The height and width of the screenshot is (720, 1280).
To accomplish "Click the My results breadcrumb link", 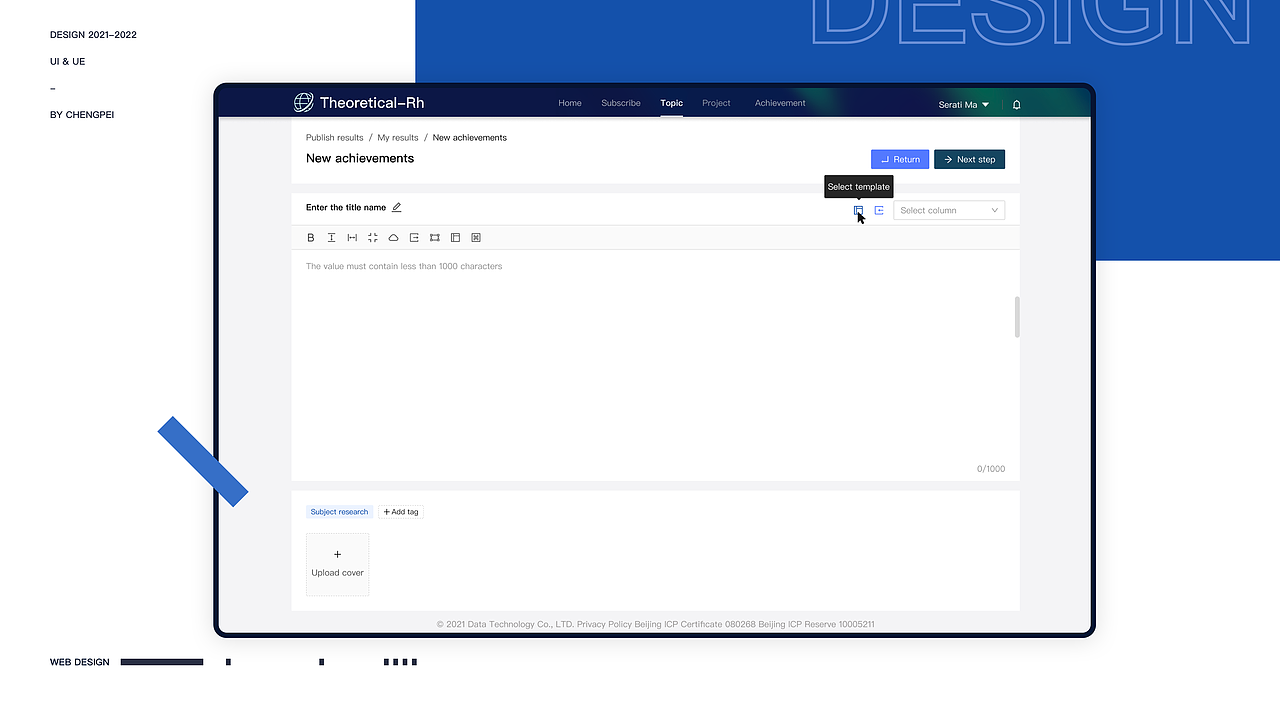I will [398, 138].
